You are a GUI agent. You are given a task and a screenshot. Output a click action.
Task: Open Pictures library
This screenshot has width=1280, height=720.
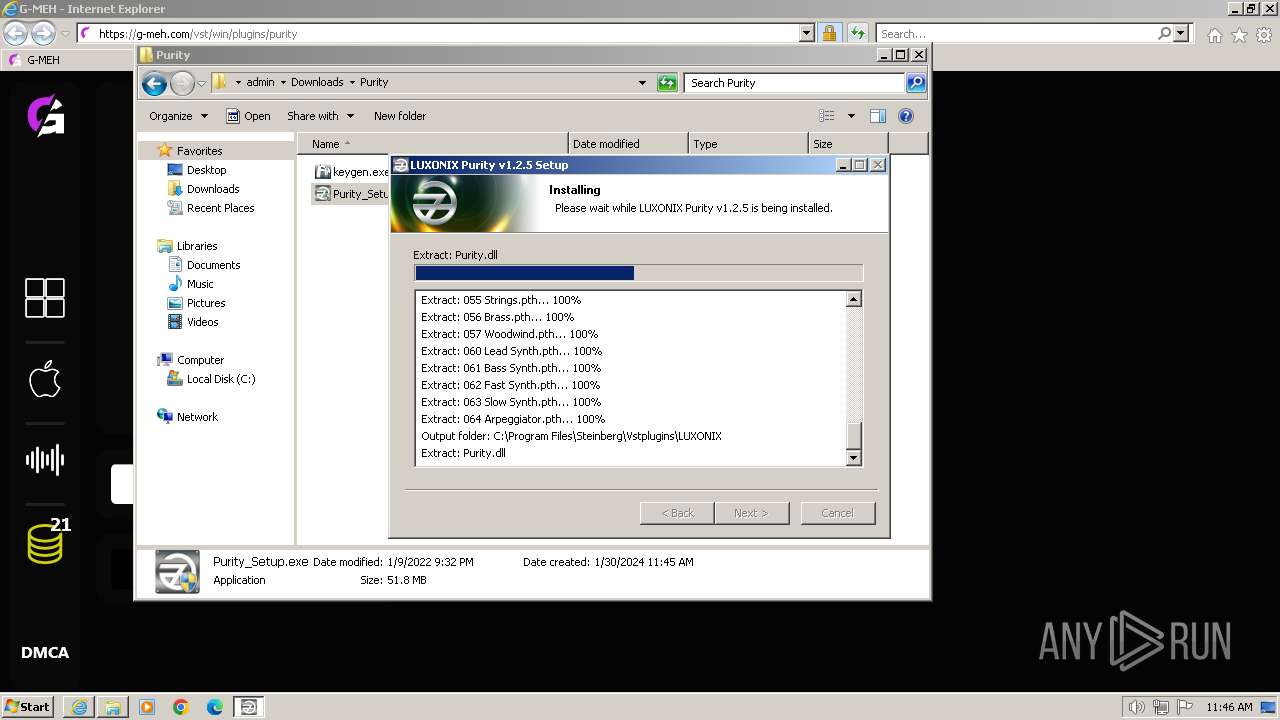coord(206,303)
